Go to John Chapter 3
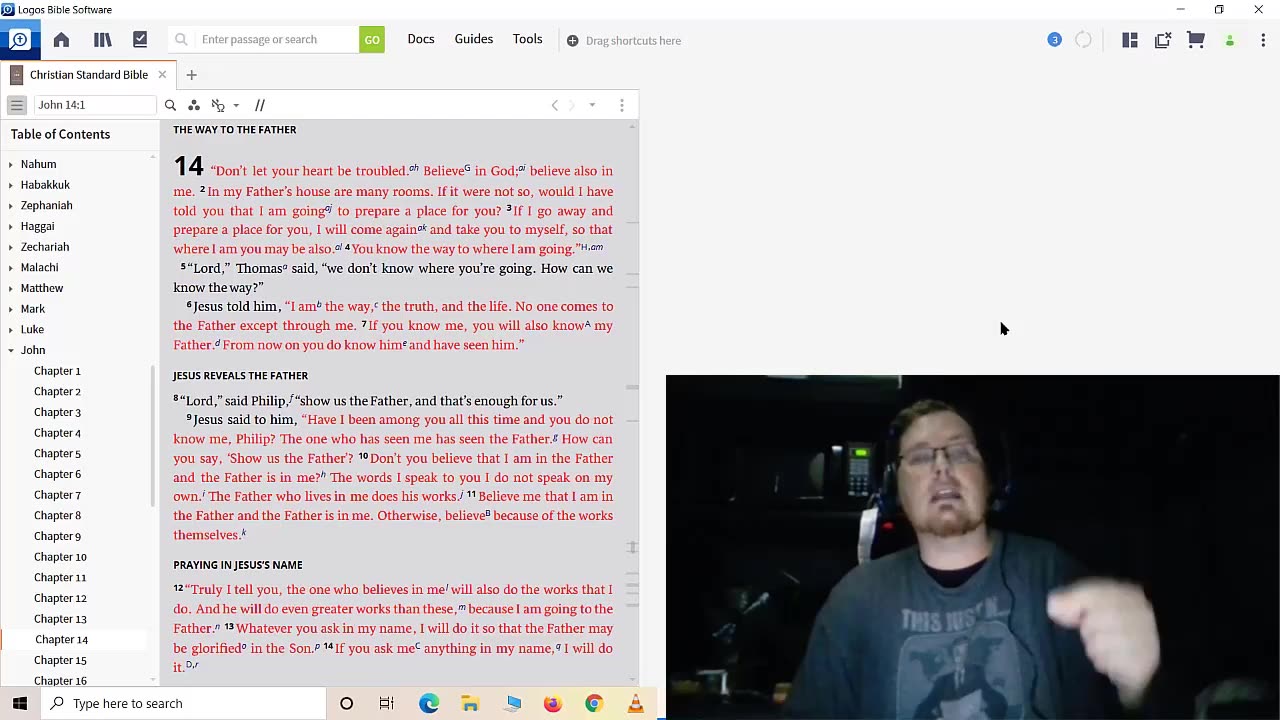This screenshot has height=720, width=1280. (x=57, y=412)
